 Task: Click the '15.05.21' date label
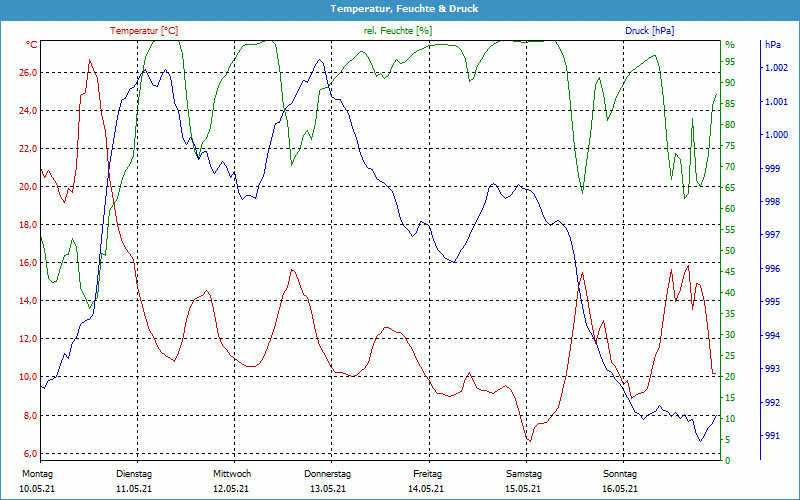point(523,489)
